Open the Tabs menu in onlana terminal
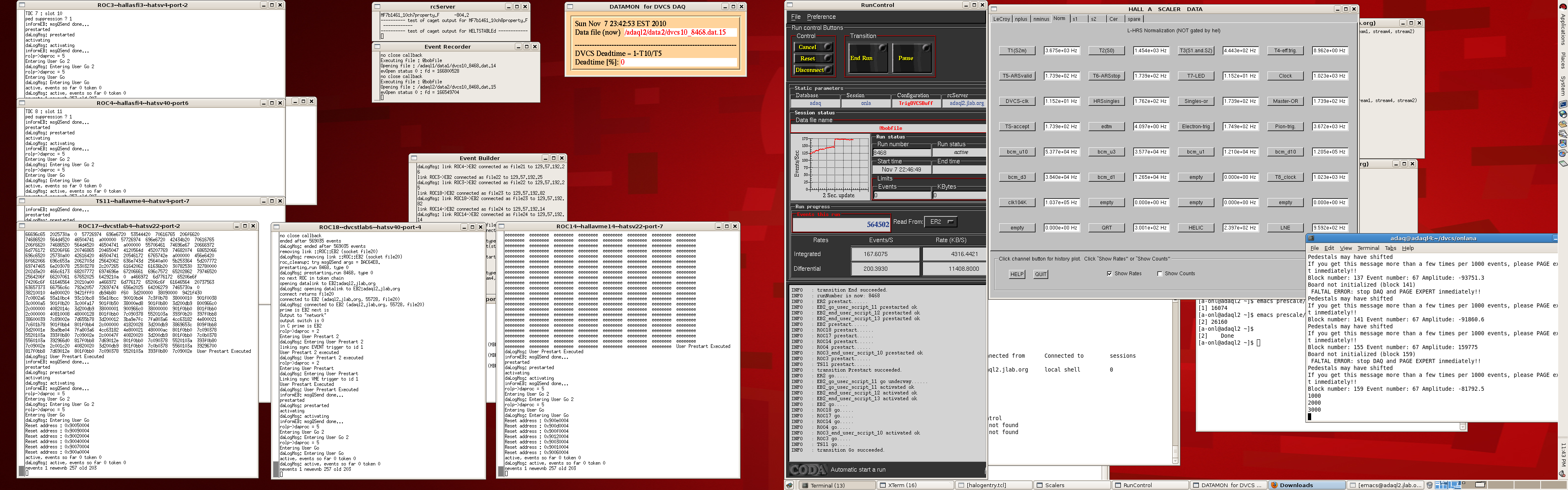 [x=1391, y=248]
